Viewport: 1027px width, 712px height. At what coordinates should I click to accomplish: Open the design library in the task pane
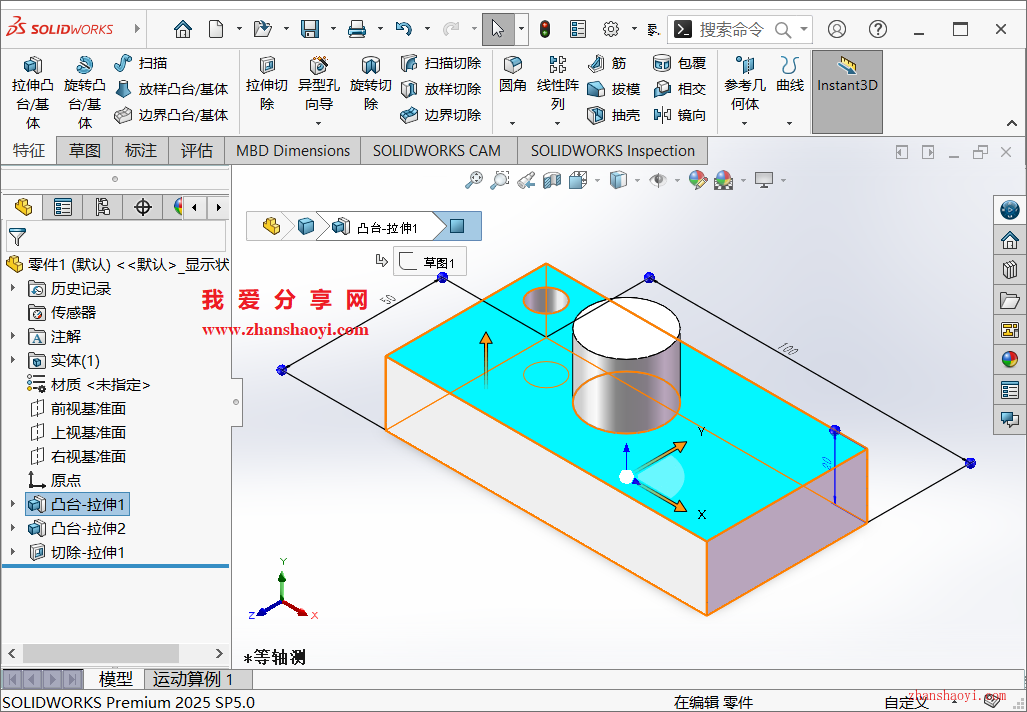[1009, 270]
